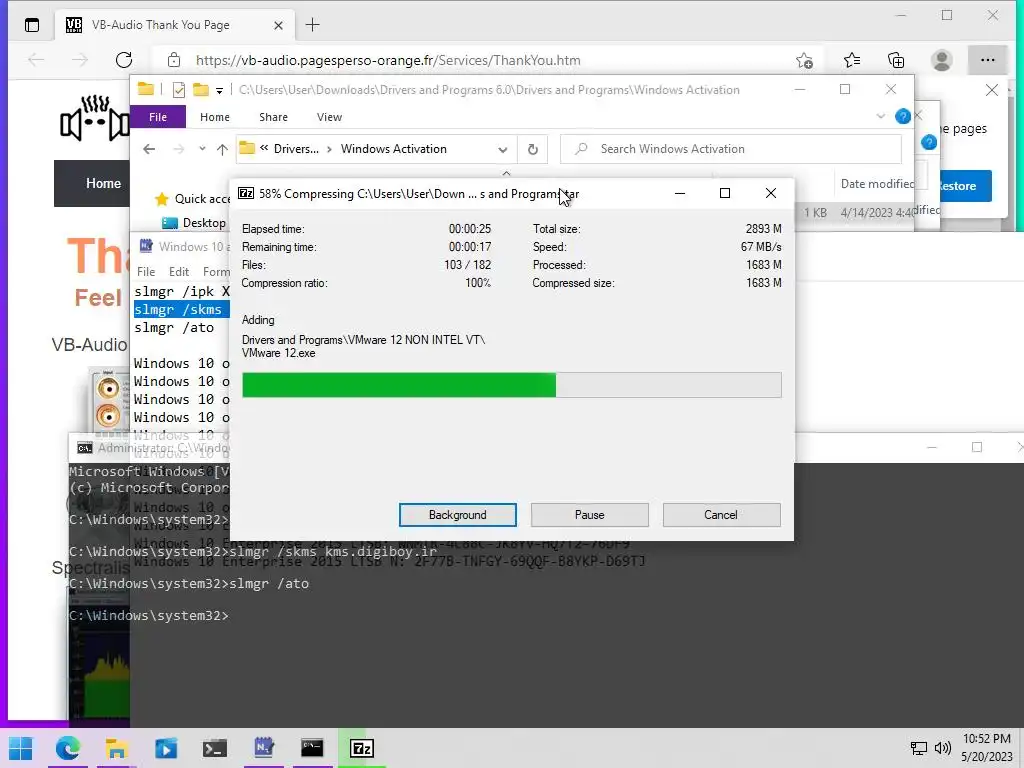
Task: Click Home on VB-Audio webpage
Action: point(103,184)
